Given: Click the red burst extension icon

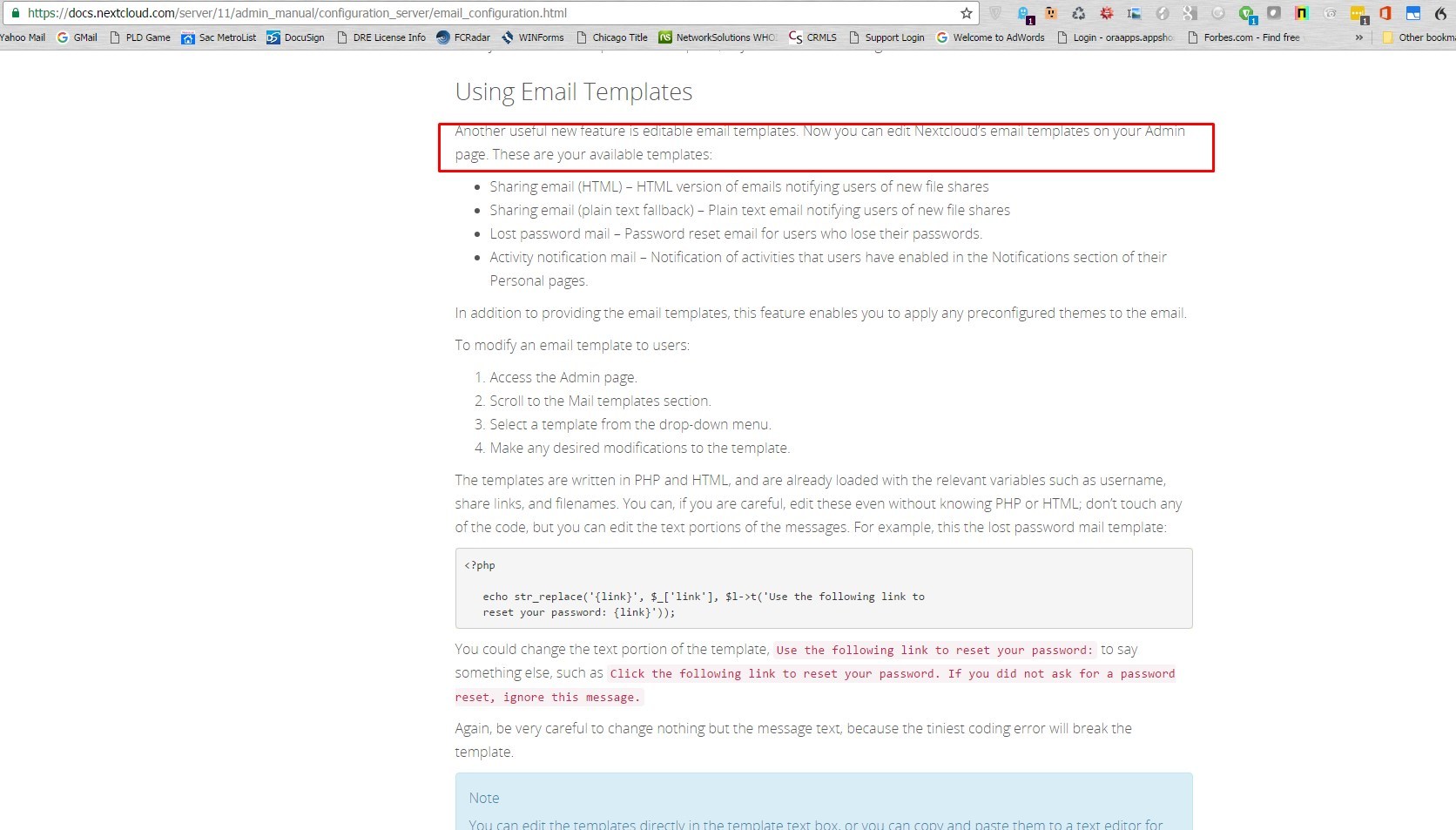Looking at the screenshot, I should pyautogui.click(x=1106, y=13).
